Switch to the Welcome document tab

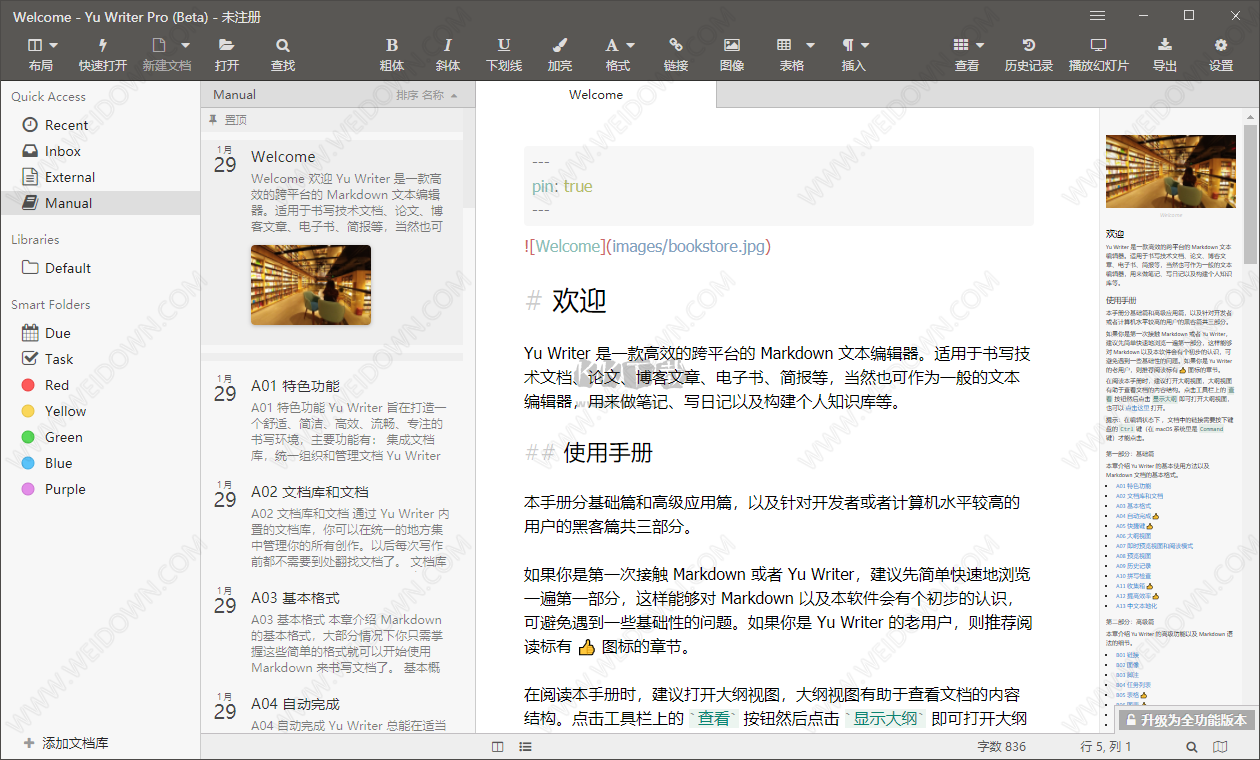(x=595, y=94)
